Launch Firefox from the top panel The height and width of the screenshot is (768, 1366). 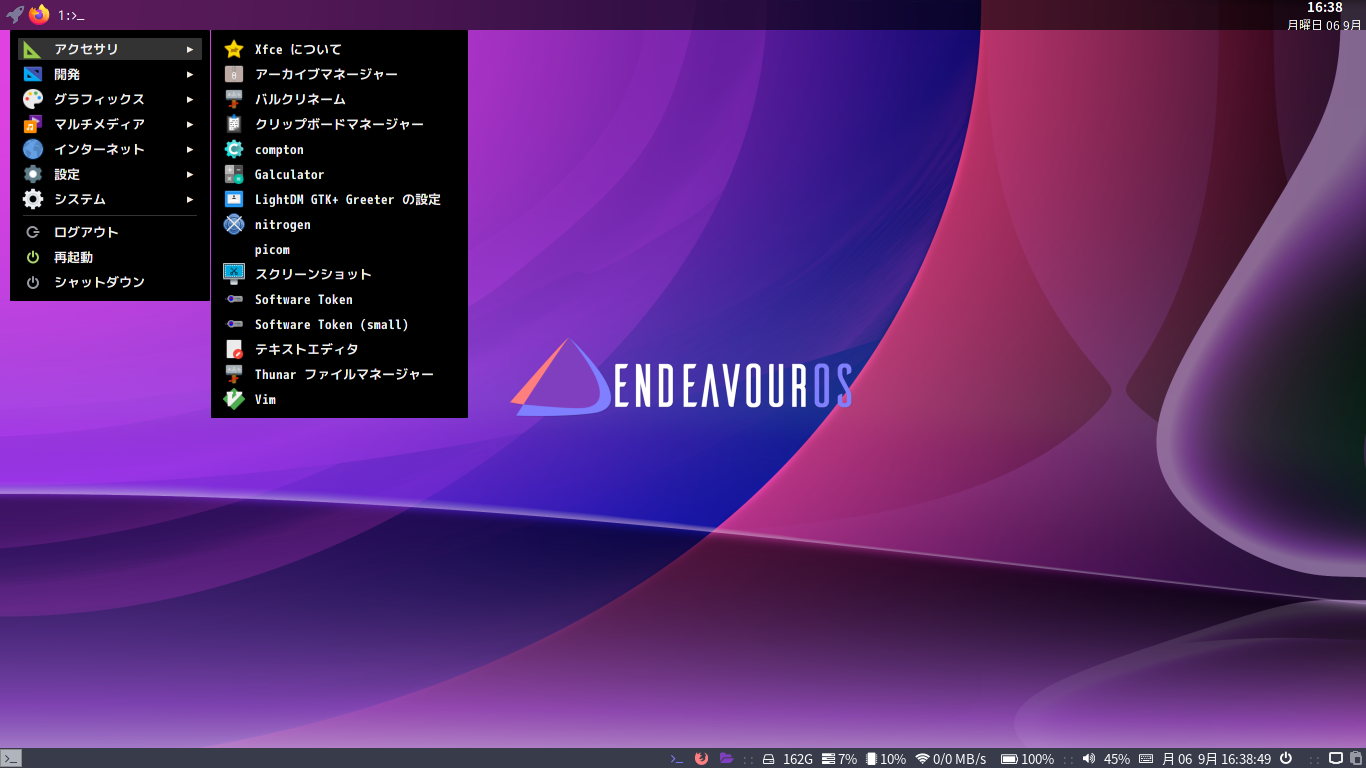[x=39, y=15]
